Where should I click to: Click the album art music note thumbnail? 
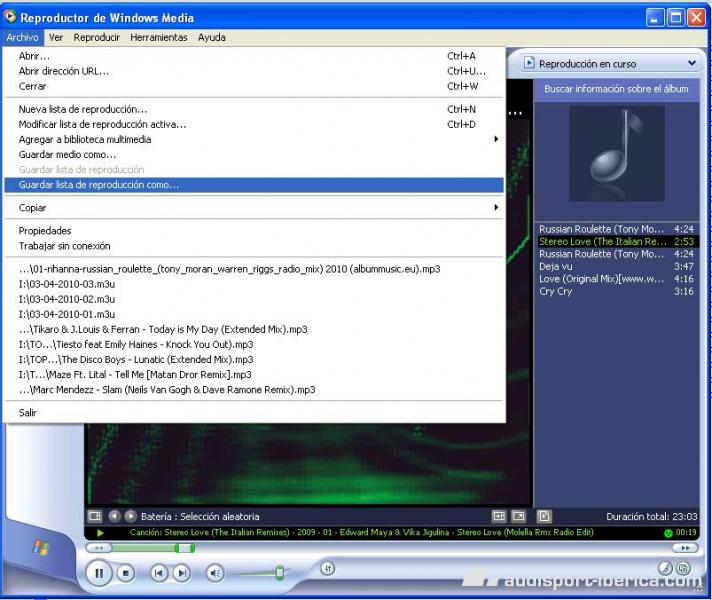[x=617, y=154]
